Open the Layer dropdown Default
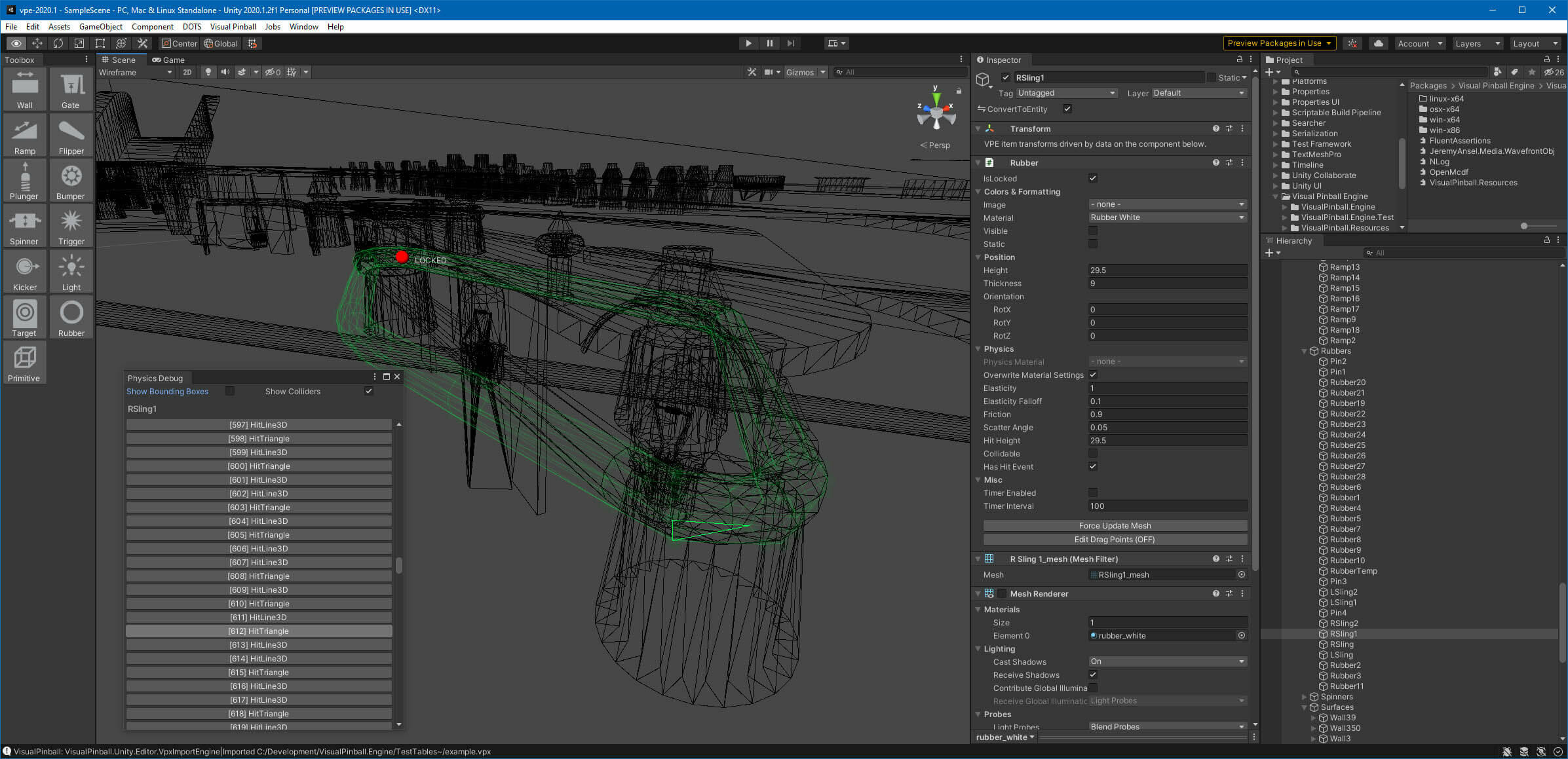 pyautogui.click(x=1199, y=93)
